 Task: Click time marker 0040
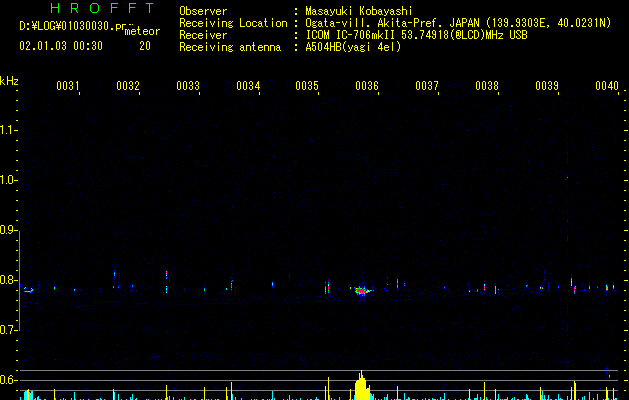pos(607,86)
